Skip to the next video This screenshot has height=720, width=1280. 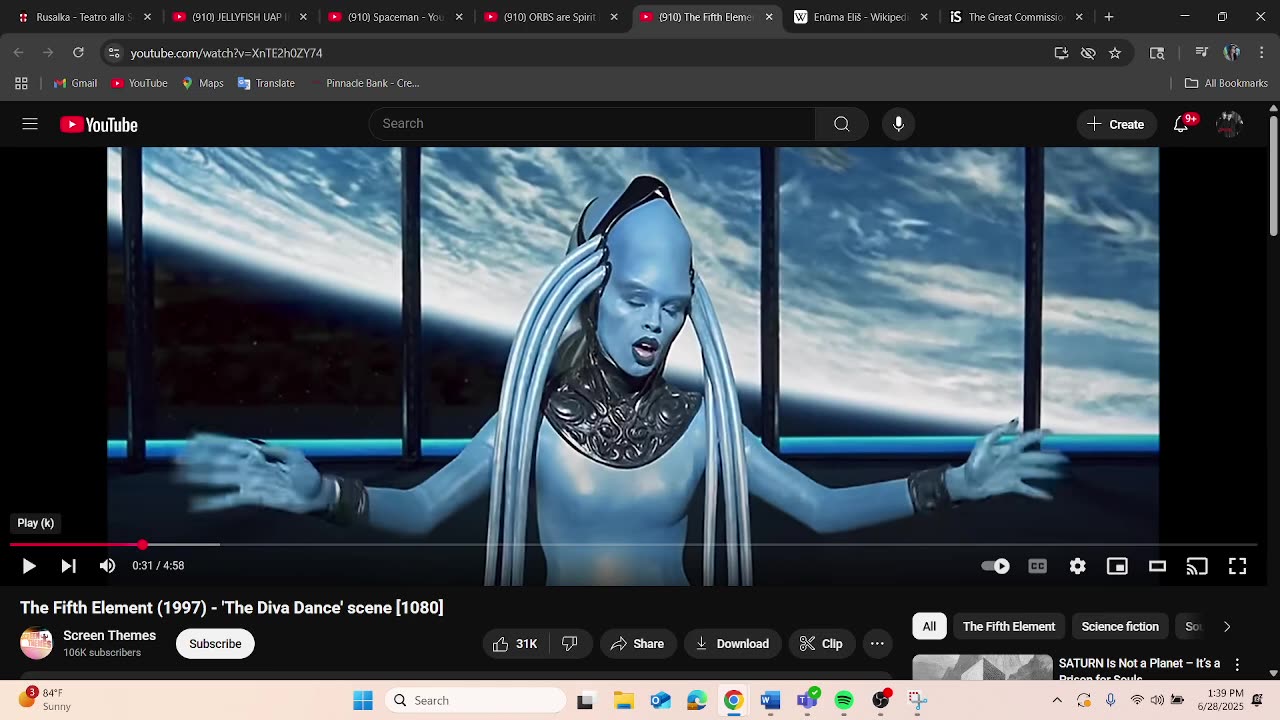(x=68, y=566)
